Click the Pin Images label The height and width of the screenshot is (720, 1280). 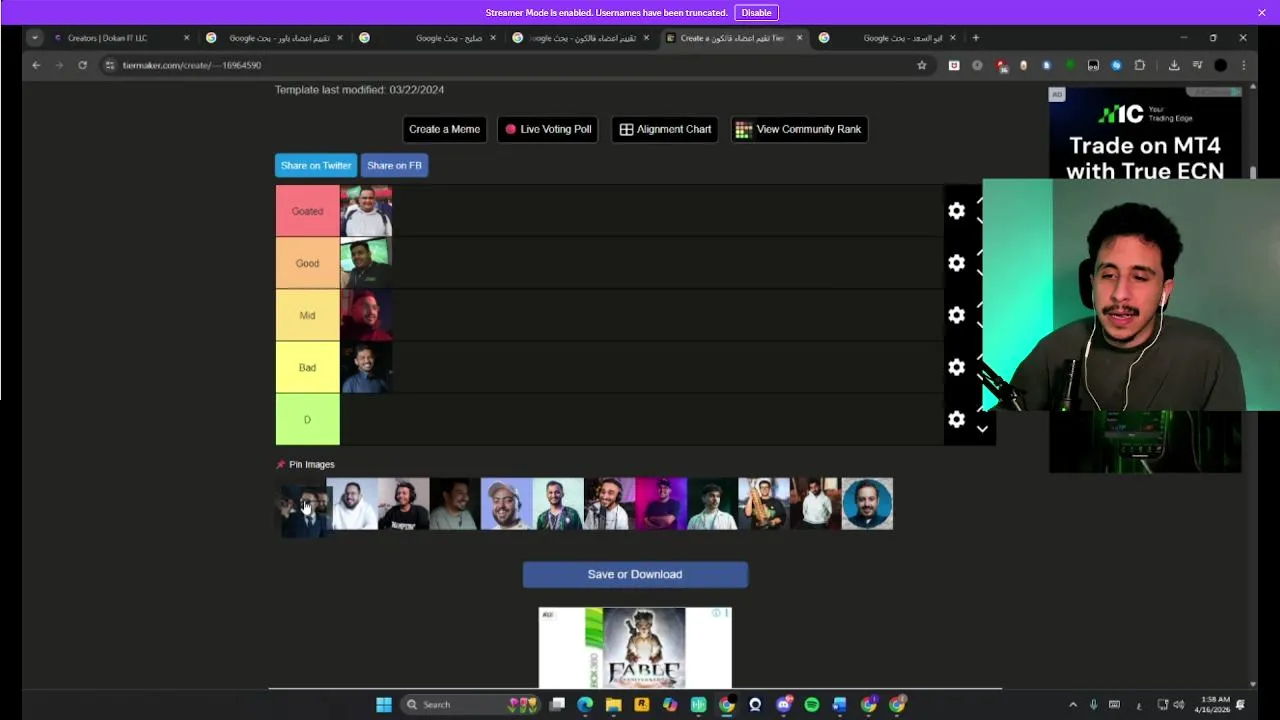click(311, 464)
